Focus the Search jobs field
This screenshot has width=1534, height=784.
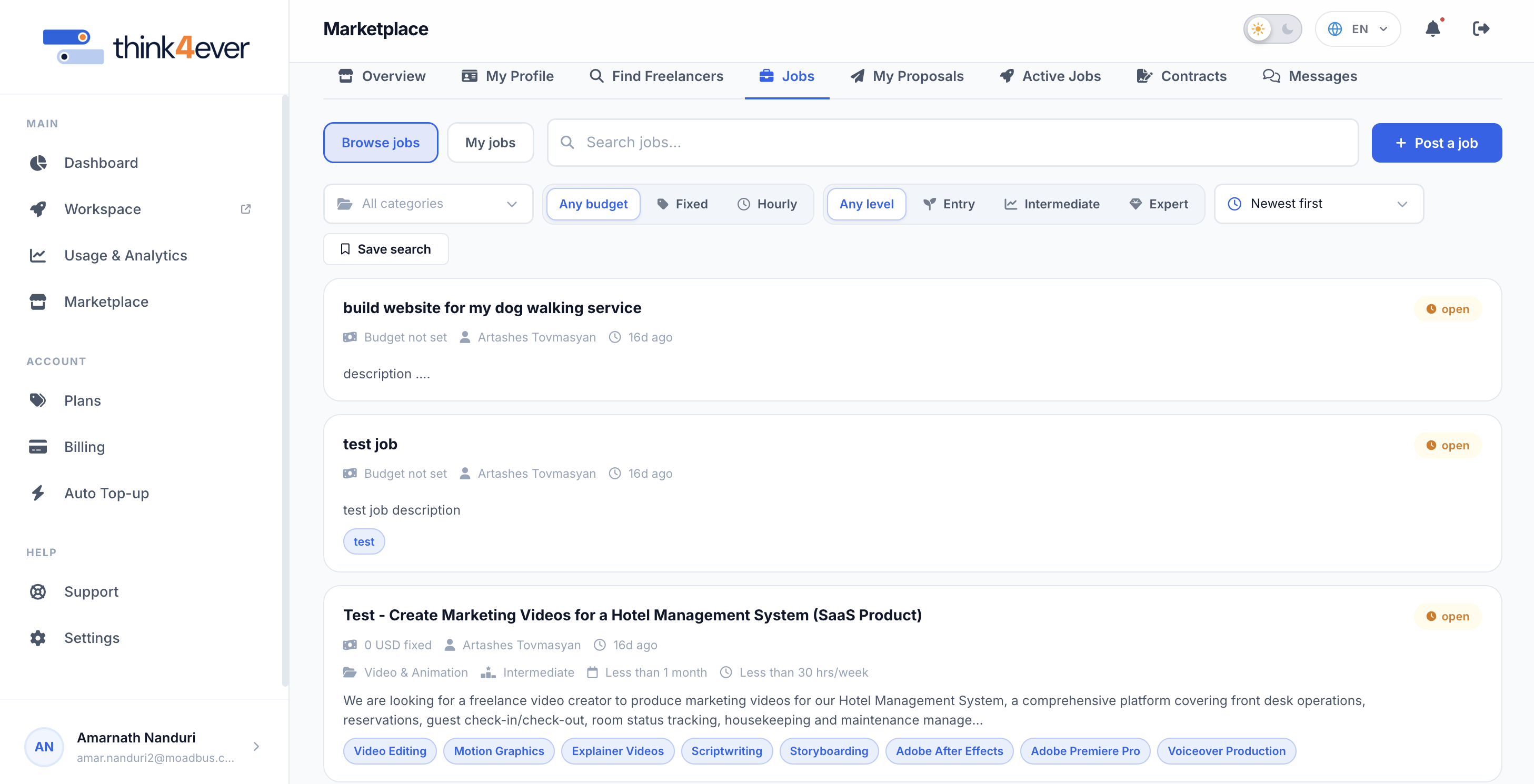coord(953,142)
